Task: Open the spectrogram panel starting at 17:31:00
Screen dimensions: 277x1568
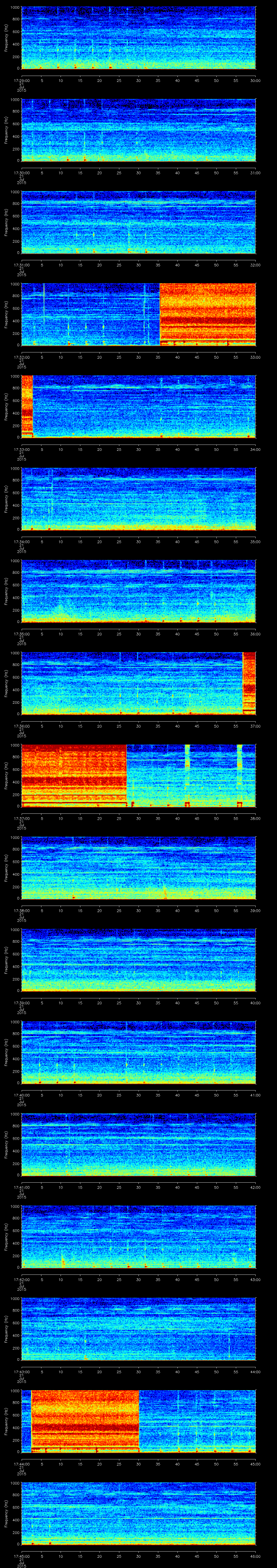Action: tap(138, 222)
